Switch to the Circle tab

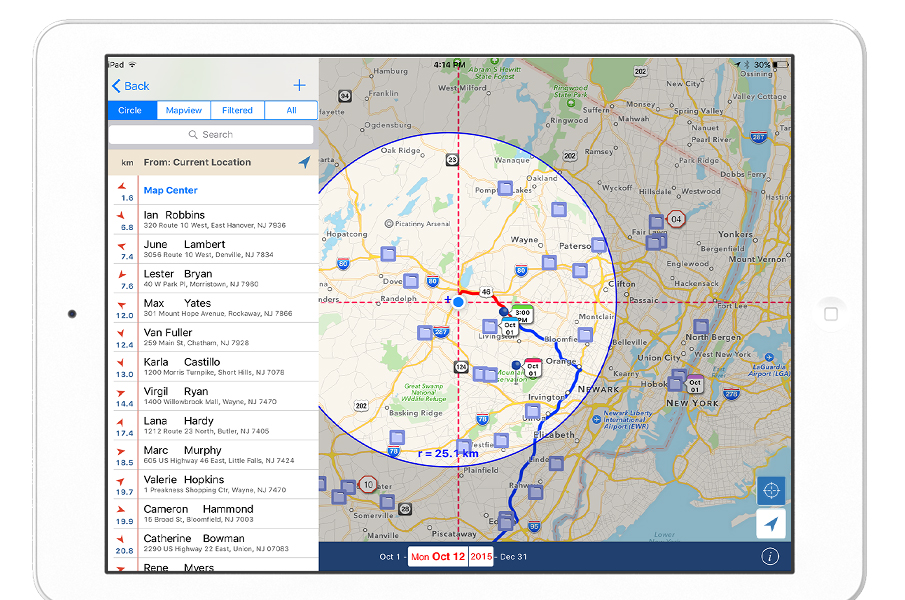point(131,110)
